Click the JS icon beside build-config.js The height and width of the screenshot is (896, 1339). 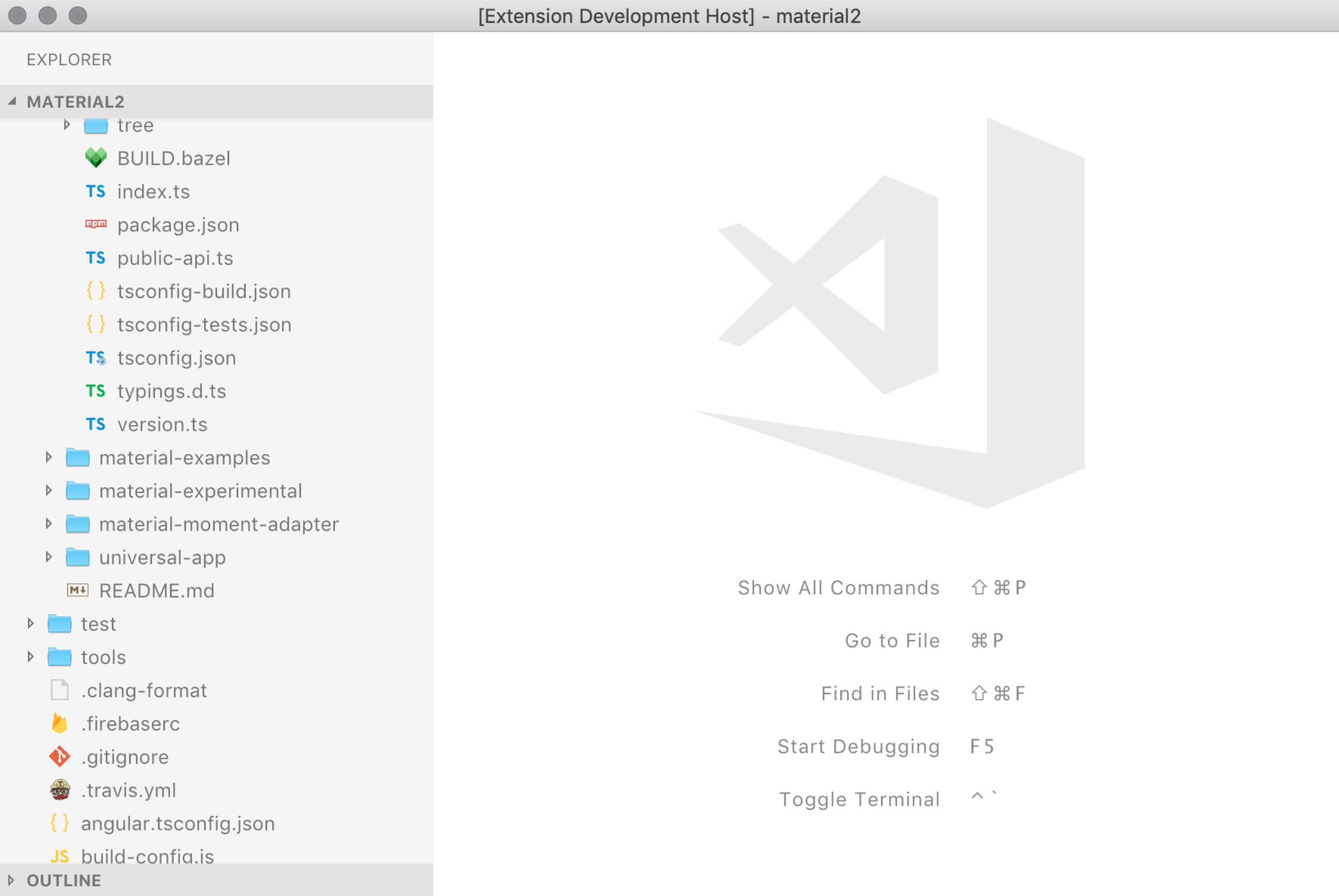pyautogui.click(x=59, y=856)
